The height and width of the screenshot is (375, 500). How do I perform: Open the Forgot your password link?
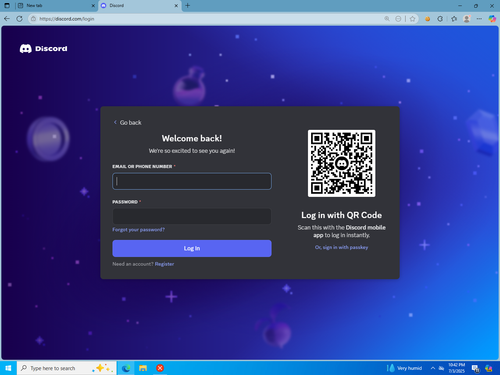[138, 230]
